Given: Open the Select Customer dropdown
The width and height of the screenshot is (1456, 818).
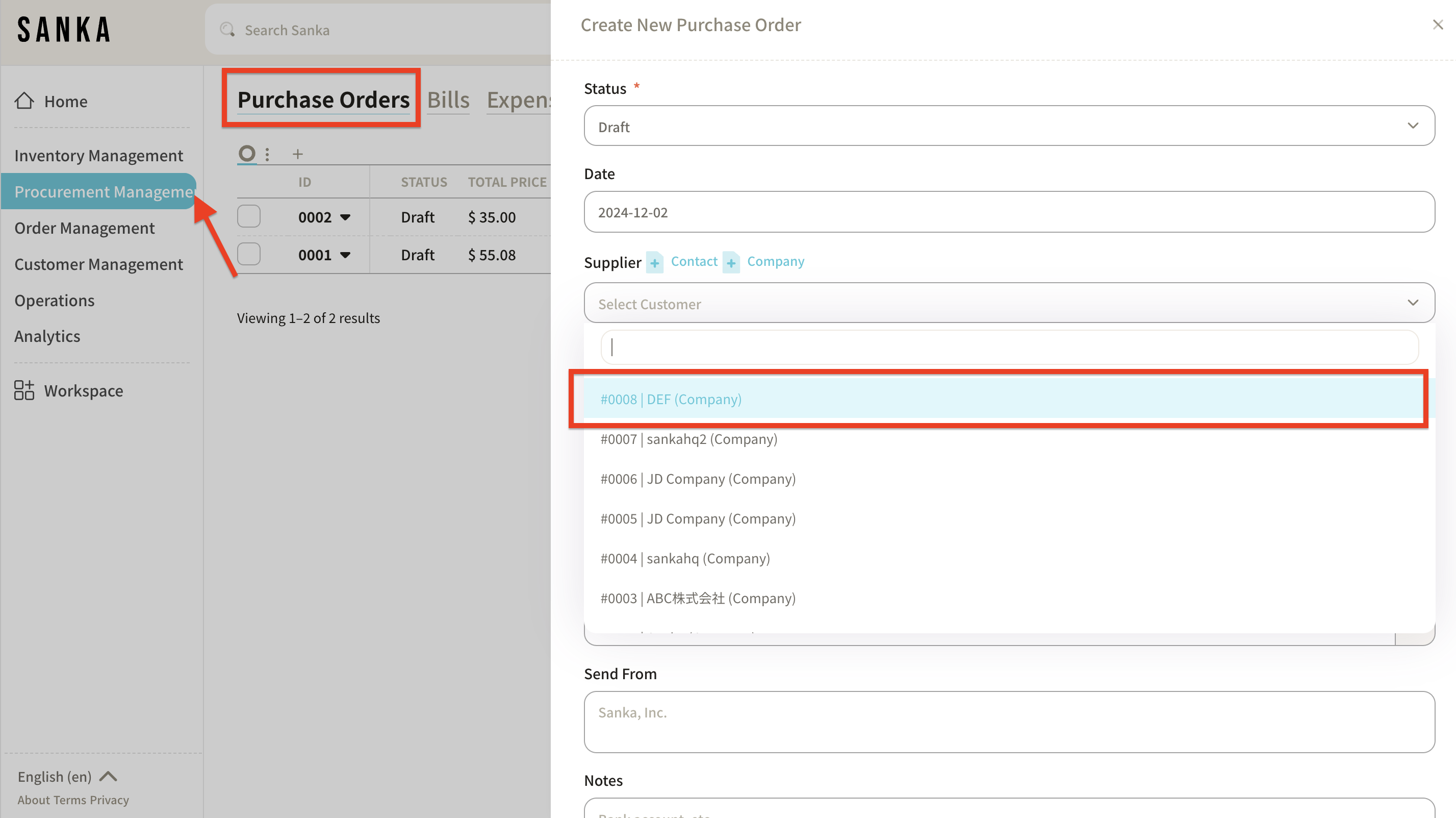Looking at the screenshot, I should click(1009, 303).
